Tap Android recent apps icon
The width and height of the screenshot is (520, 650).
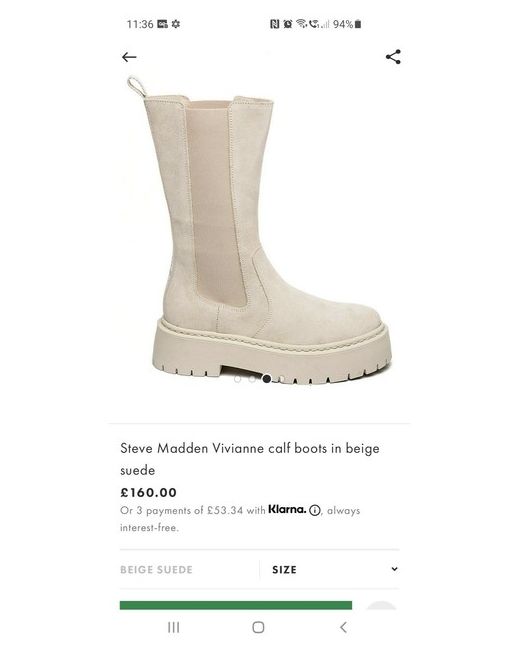point(173,627)
